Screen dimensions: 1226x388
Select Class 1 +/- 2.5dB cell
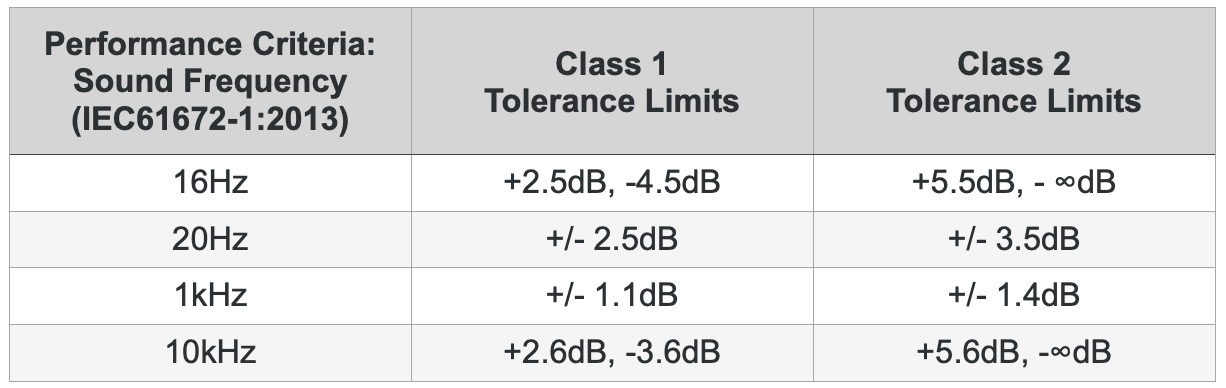point(612,240)
